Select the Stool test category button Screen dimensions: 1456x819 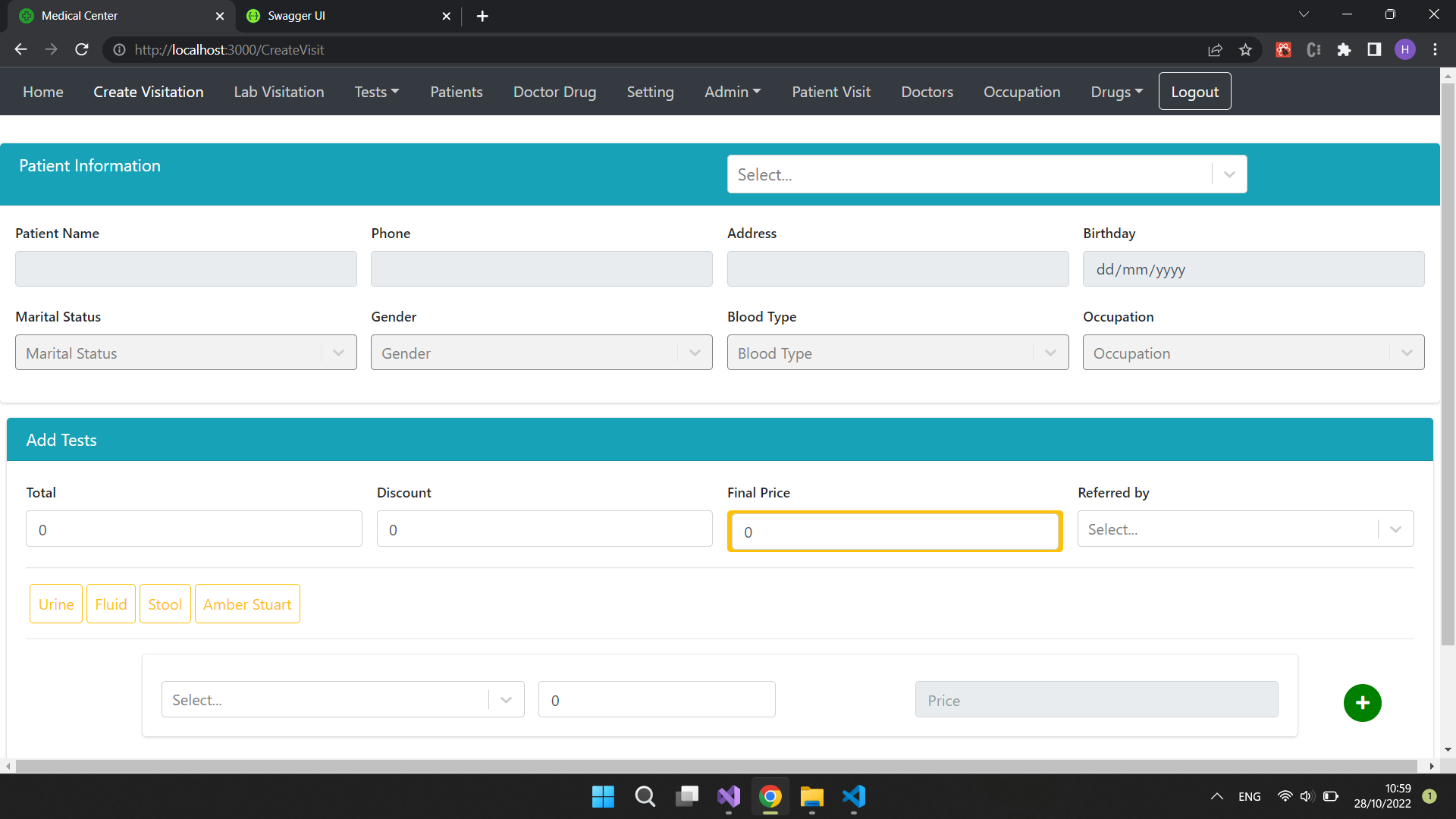pos(165,604)
